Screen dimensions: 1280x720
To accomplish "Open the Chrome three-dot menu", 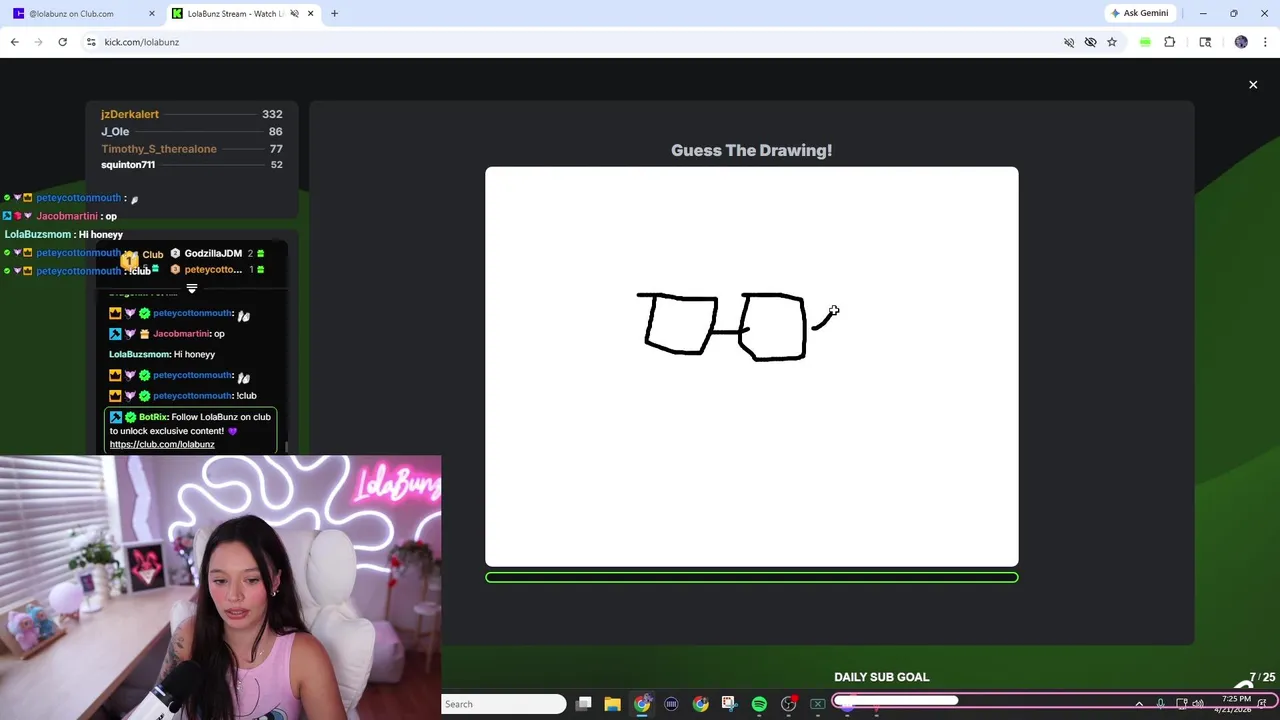I will pos(1265,42).
